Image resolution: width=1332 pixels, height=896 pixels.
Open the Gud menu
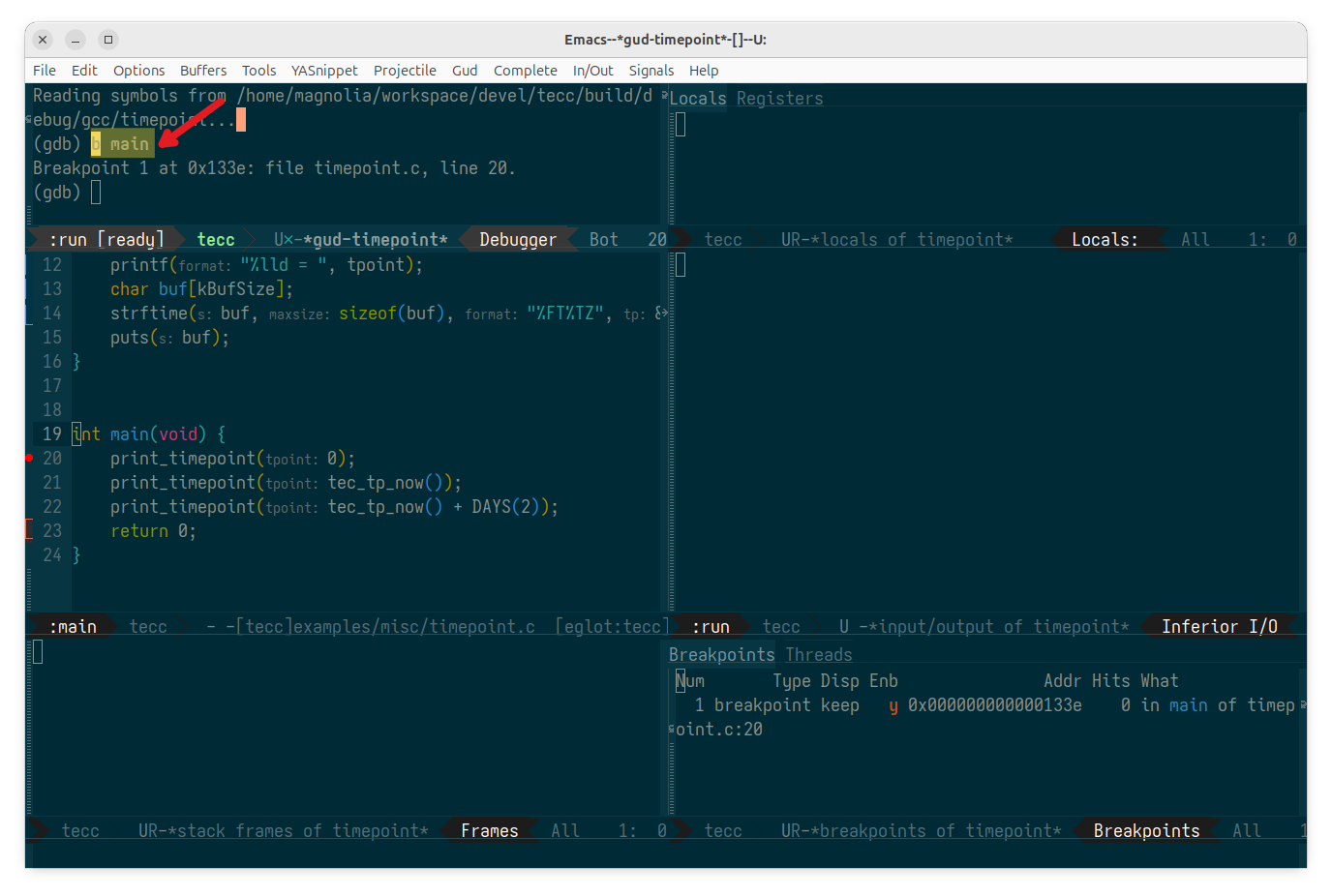(x=465, y=71)
